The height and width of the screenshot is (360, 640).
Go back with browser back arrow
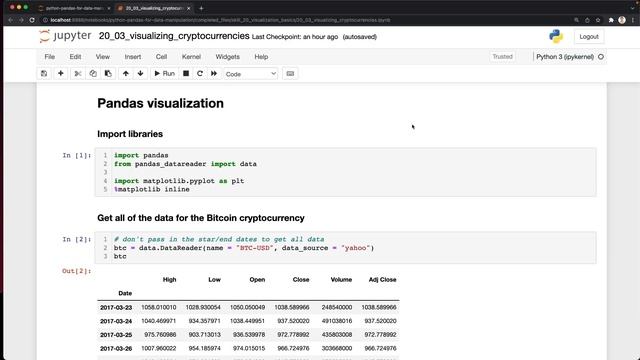11,20
